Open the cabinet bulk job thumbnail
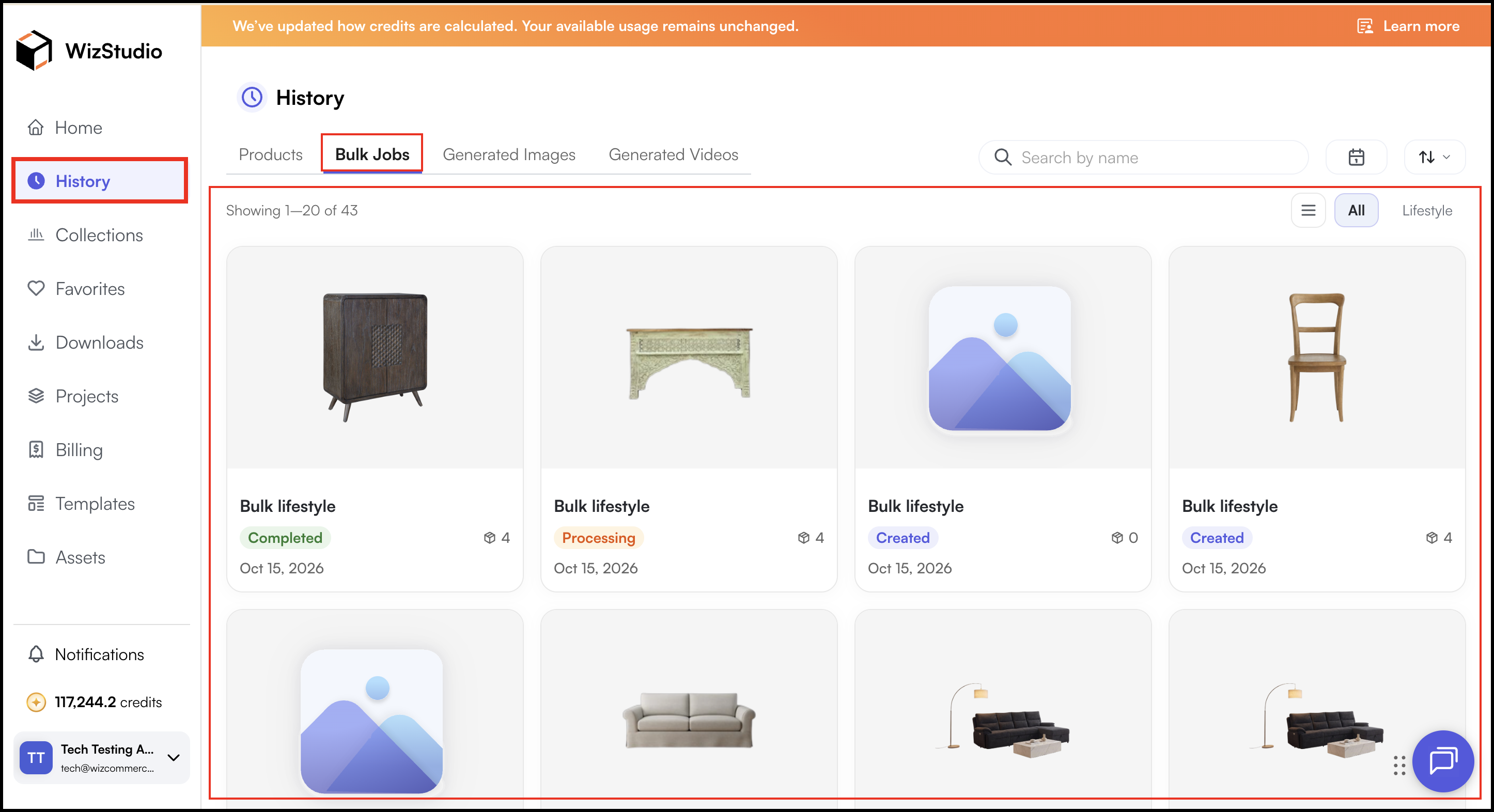1494x812 pixels. tap(375, 357)
